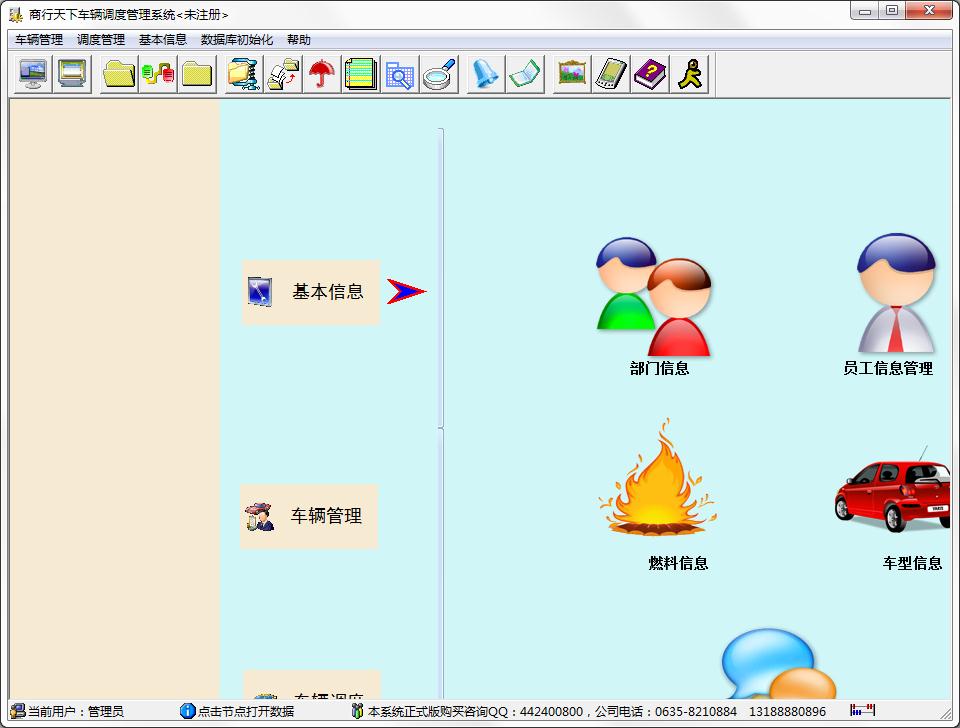The image size is (960, 728).
Task: Click the compressed folder clamp icon
Action: pos(244,74)
